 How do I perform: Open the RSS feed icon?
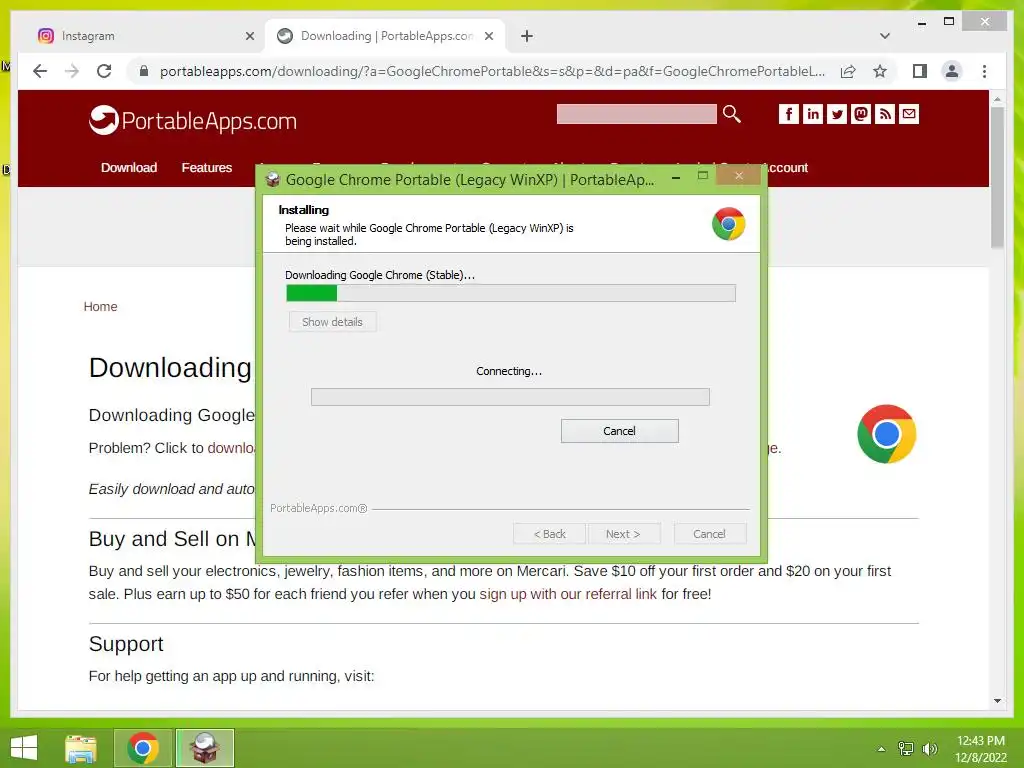click(x=885, y=114)
